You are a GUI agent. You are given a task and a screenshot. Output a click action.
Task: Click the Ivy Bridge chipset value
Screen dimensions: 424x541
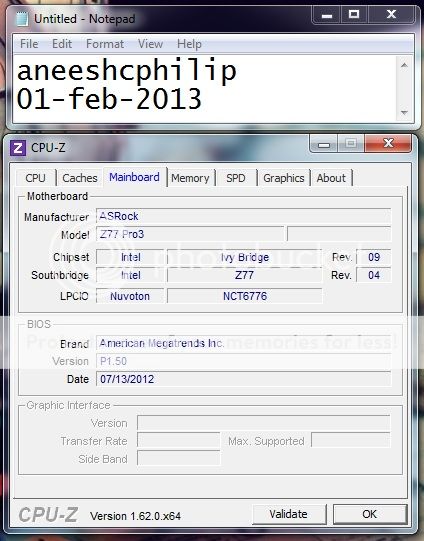pos(245,257)
